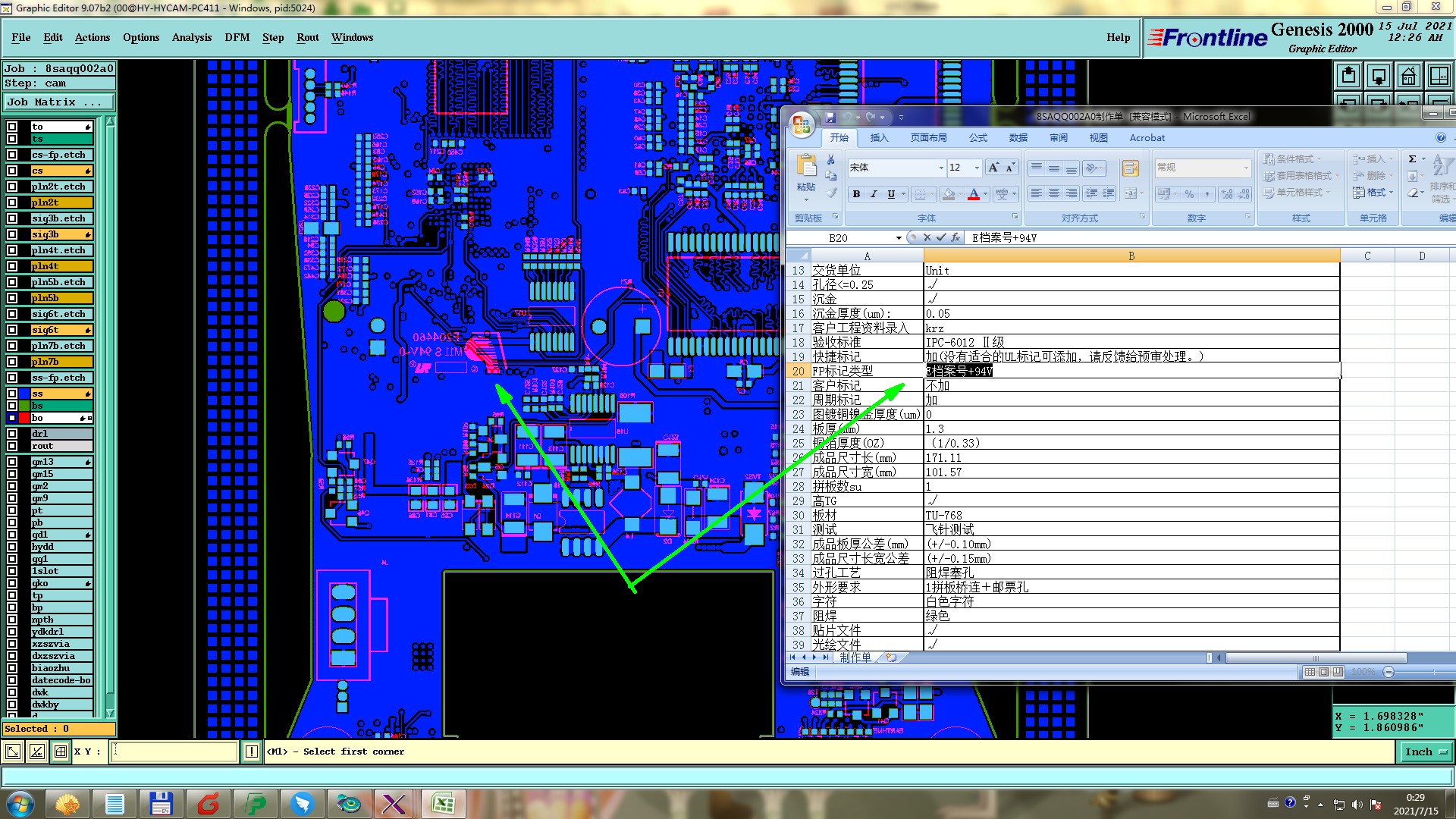Select layer row rout

[61, 446]
